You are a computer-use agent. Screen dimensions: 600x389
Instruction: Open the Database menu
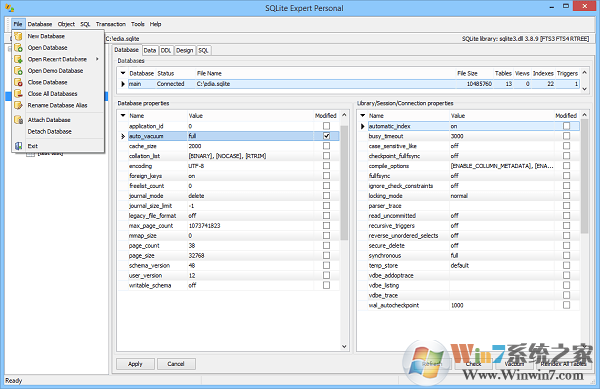tap(40, 24)
